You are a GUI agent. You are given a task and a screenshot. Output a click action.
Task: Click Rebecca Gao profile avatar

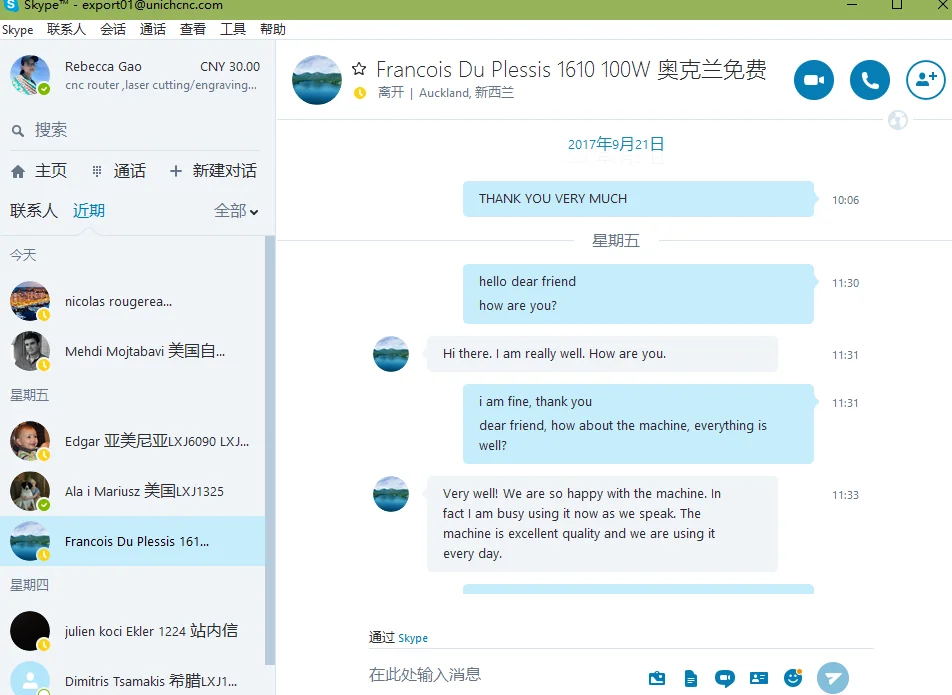click(x=30, y=75)
